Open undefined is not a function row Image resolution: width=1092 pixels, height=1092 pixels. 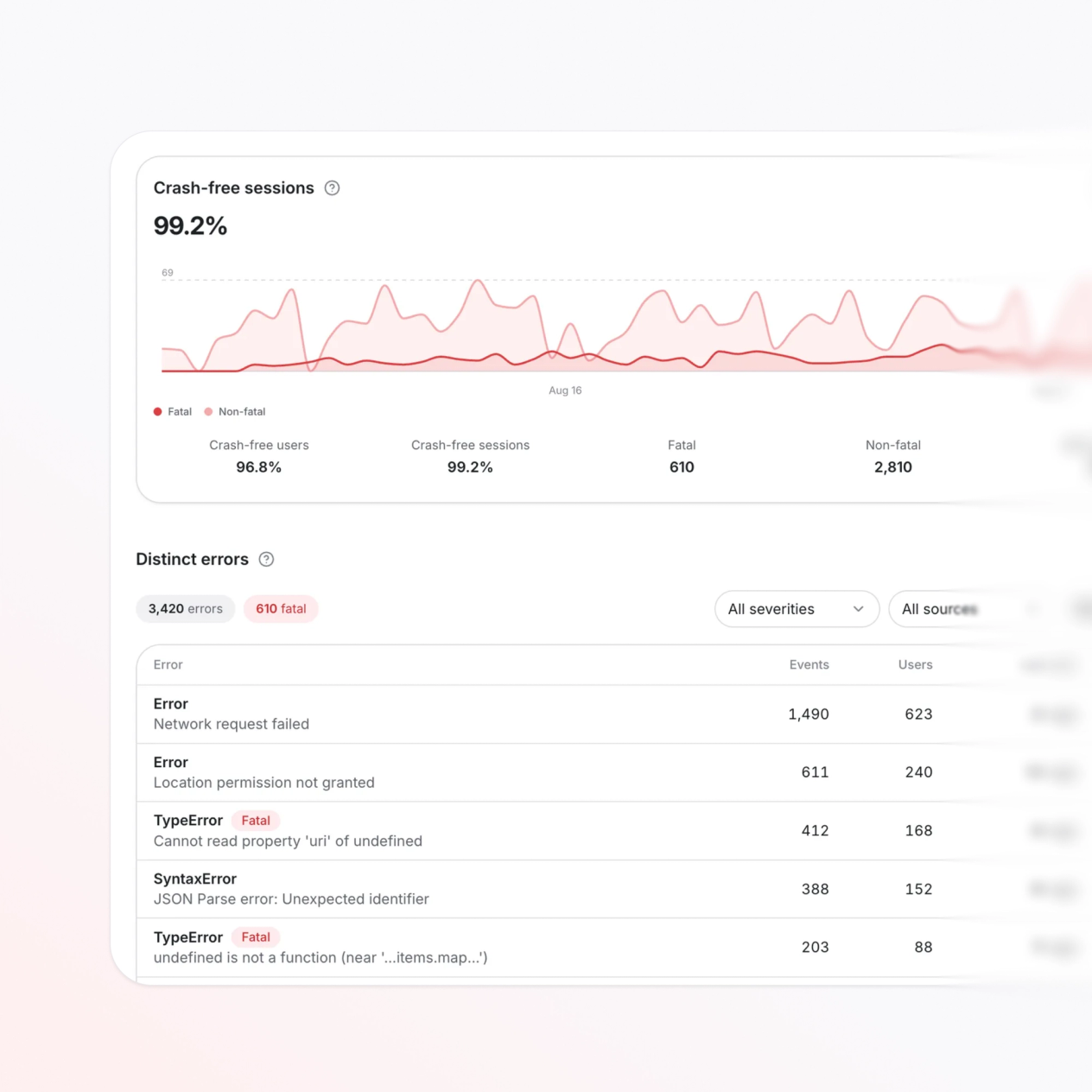[x=613, y=948]
